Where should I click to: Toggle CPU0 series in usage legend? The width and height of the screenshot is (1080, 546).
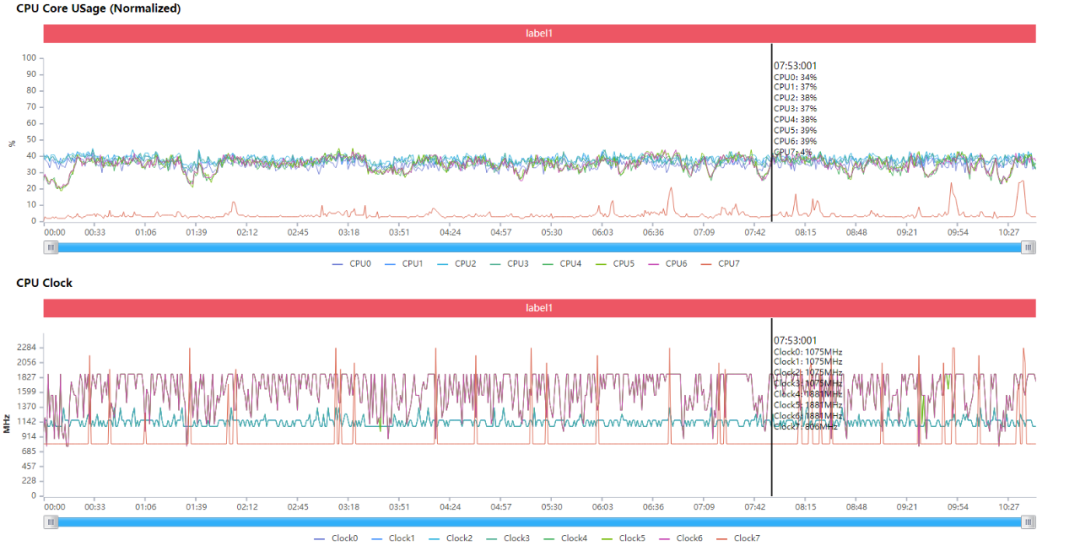point(352,264)
